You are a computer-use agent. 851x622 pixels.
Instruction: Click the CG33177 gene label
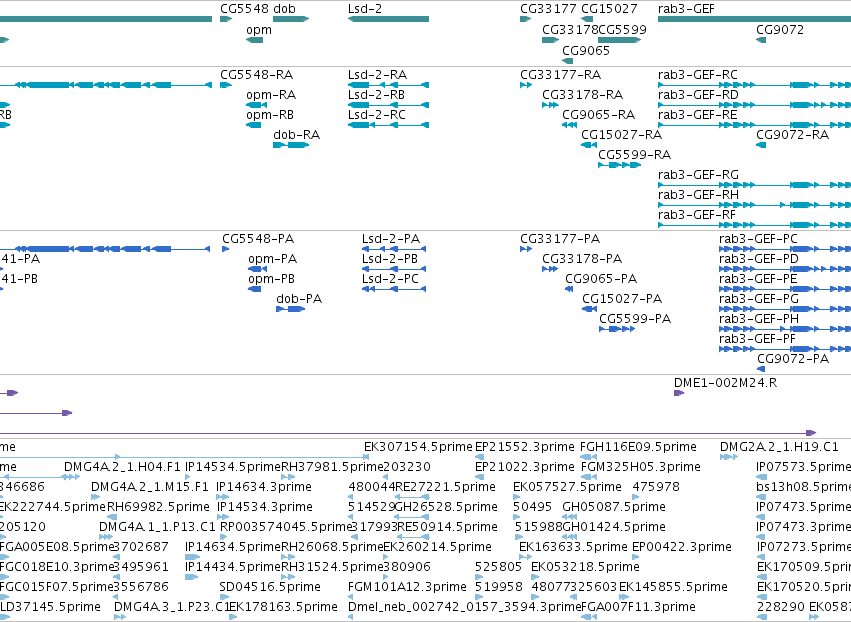point(548,9)
